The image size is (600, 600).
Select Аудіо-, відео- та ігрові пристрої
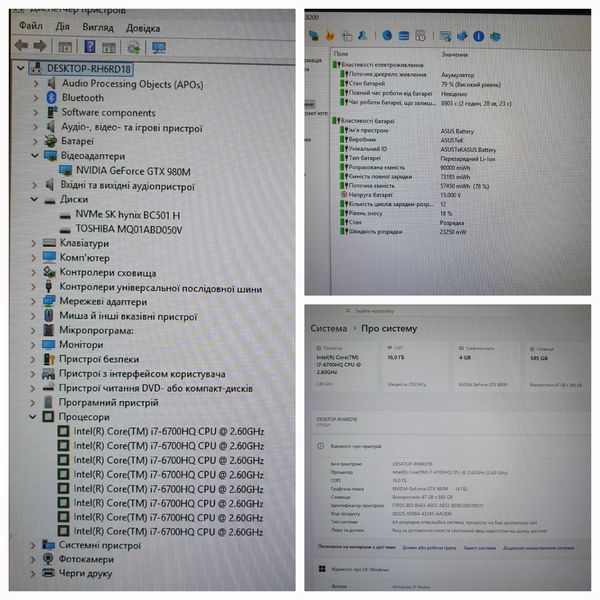click(132, 127)
